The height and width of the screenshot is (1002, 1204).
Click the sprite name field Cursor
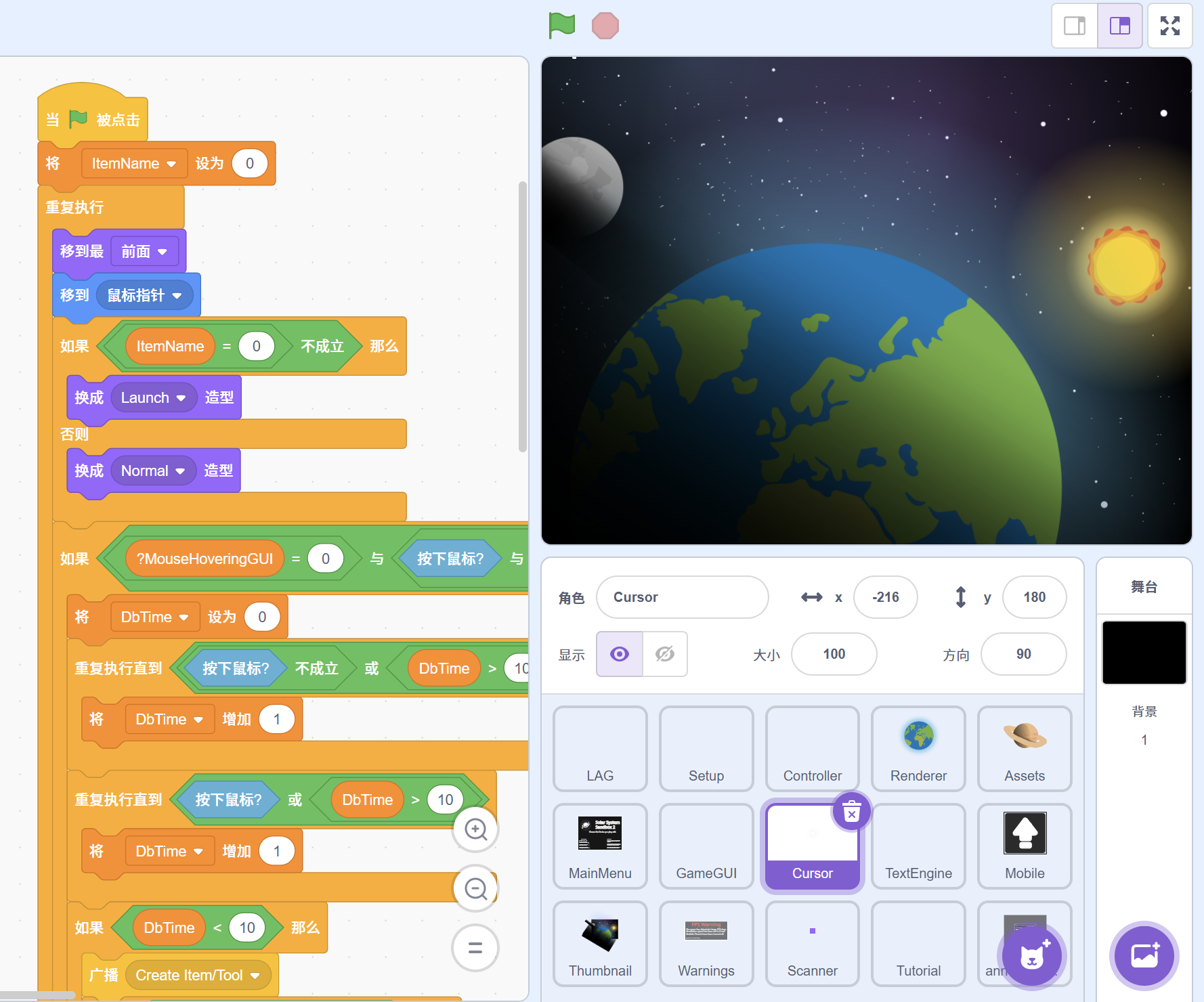pyautogui.click(x=682, y=597)
